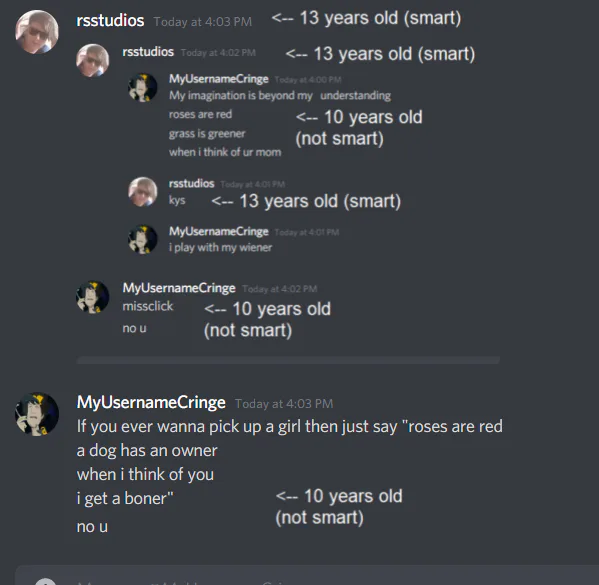Click the rsstudios username at 4:01 PM
This screenshot has width=599, height=585.
(192, 183)
